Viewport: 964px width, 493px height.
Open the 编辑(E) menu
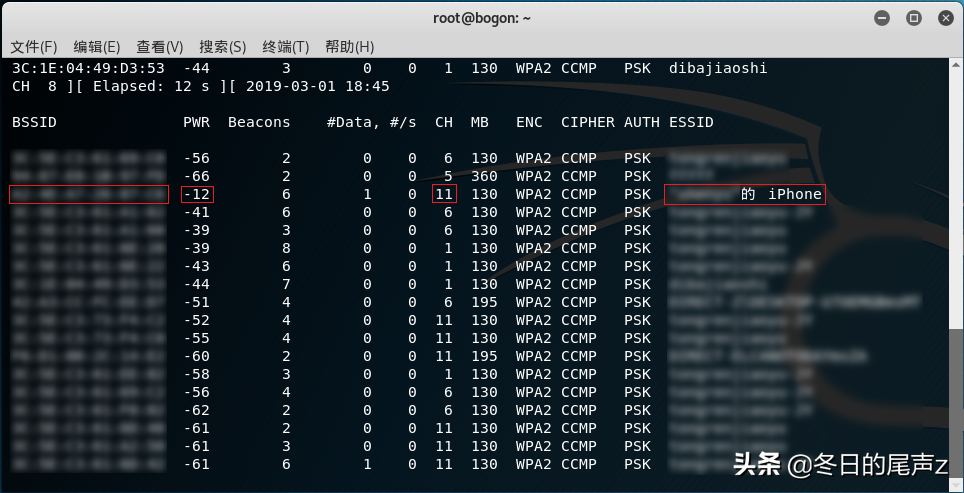[x=97, y=47]
